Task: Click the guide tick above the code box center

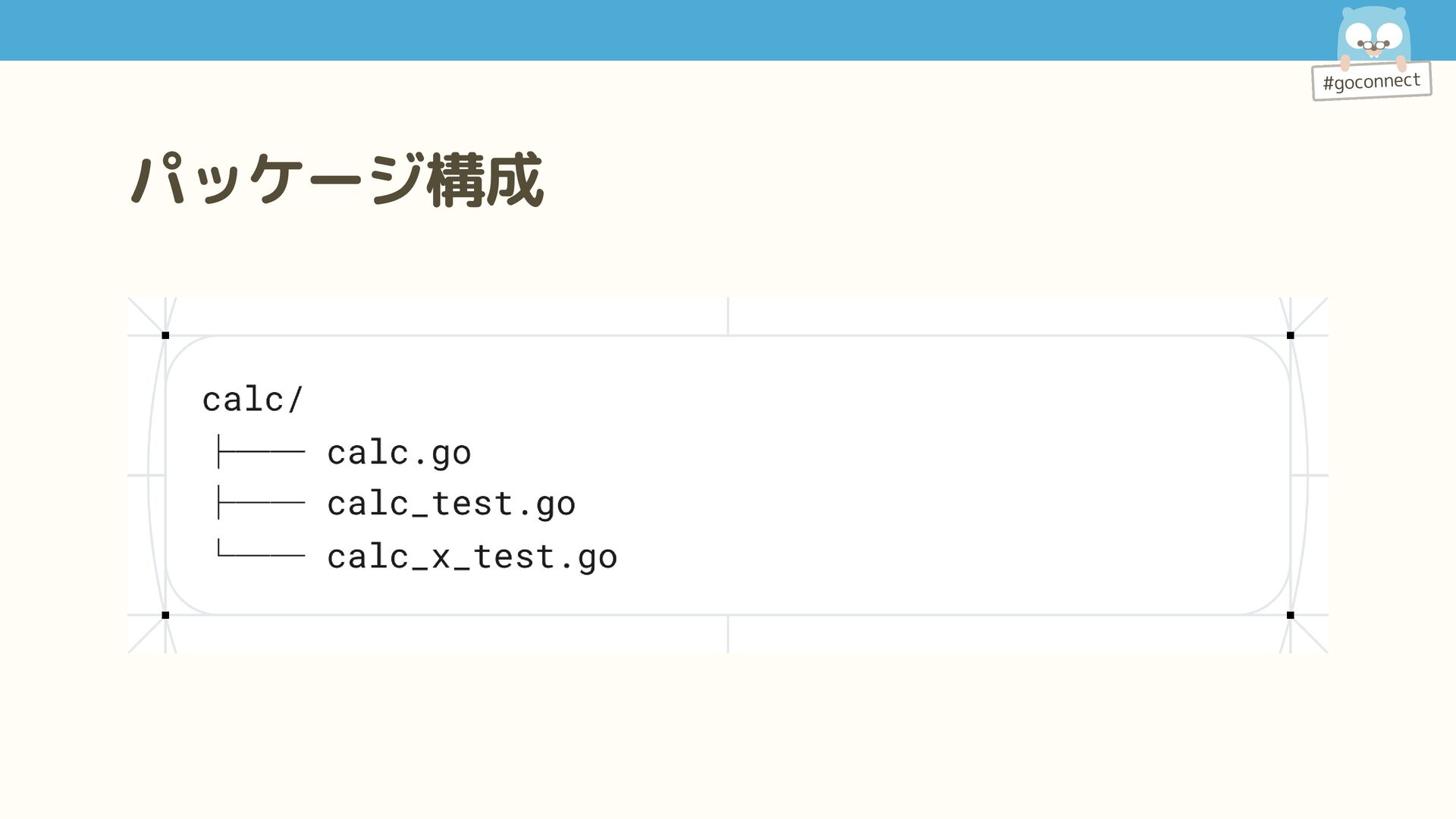Action: coord(728,315)
